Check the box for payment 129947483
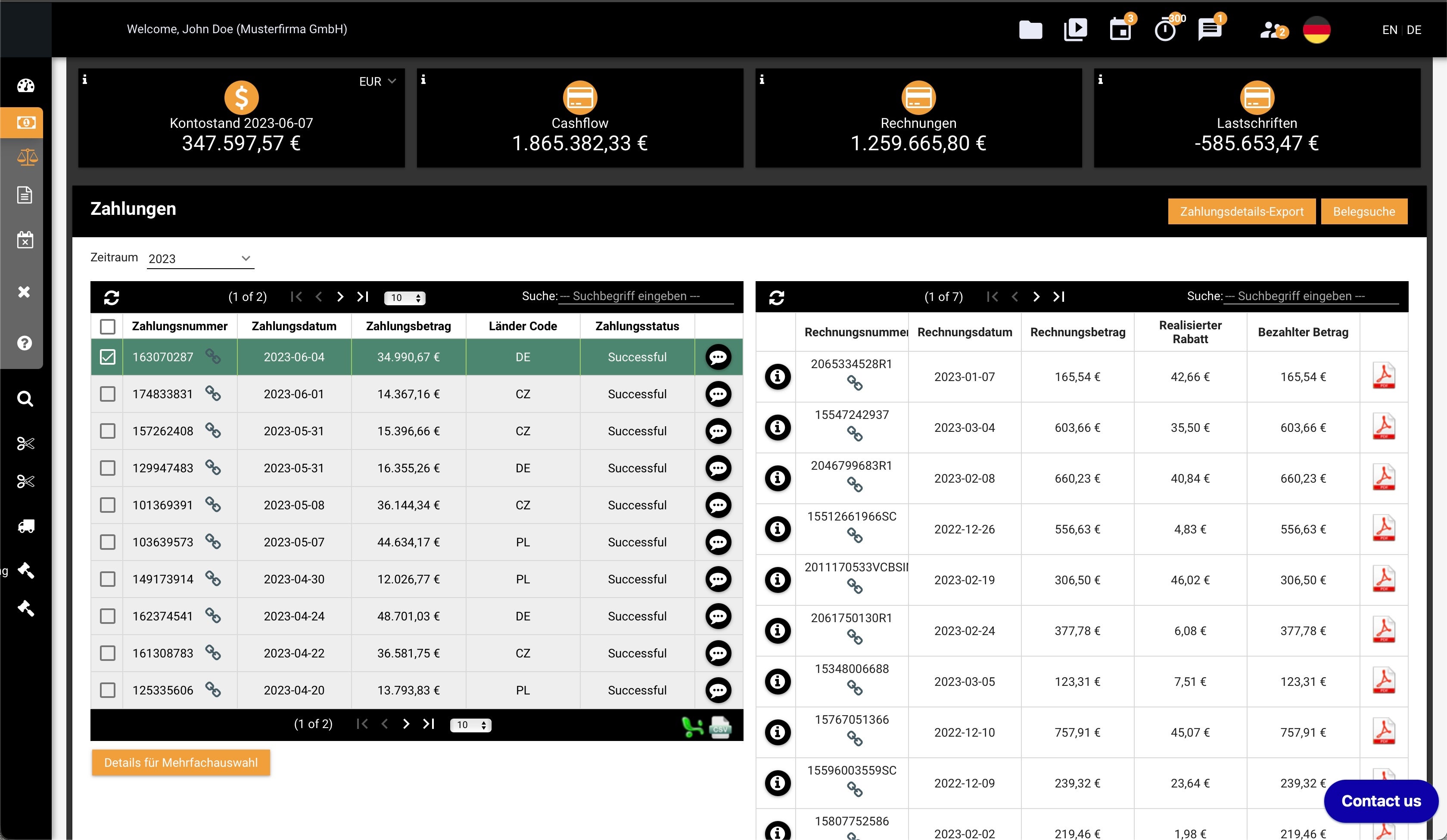 [x=107, y=468]
